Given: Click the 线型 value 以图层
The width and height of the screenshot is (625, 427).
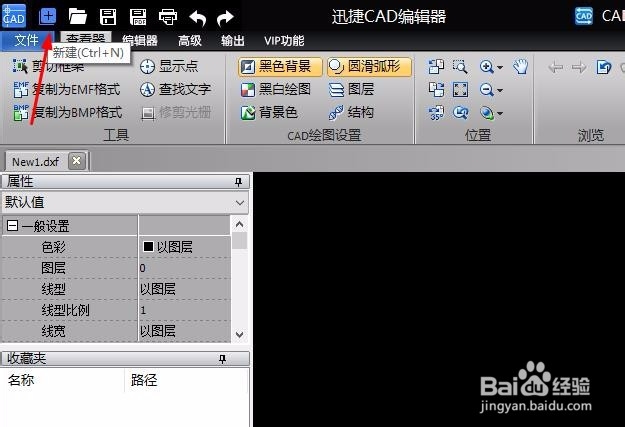Looking at the screenshot, I should coord(184,289).
